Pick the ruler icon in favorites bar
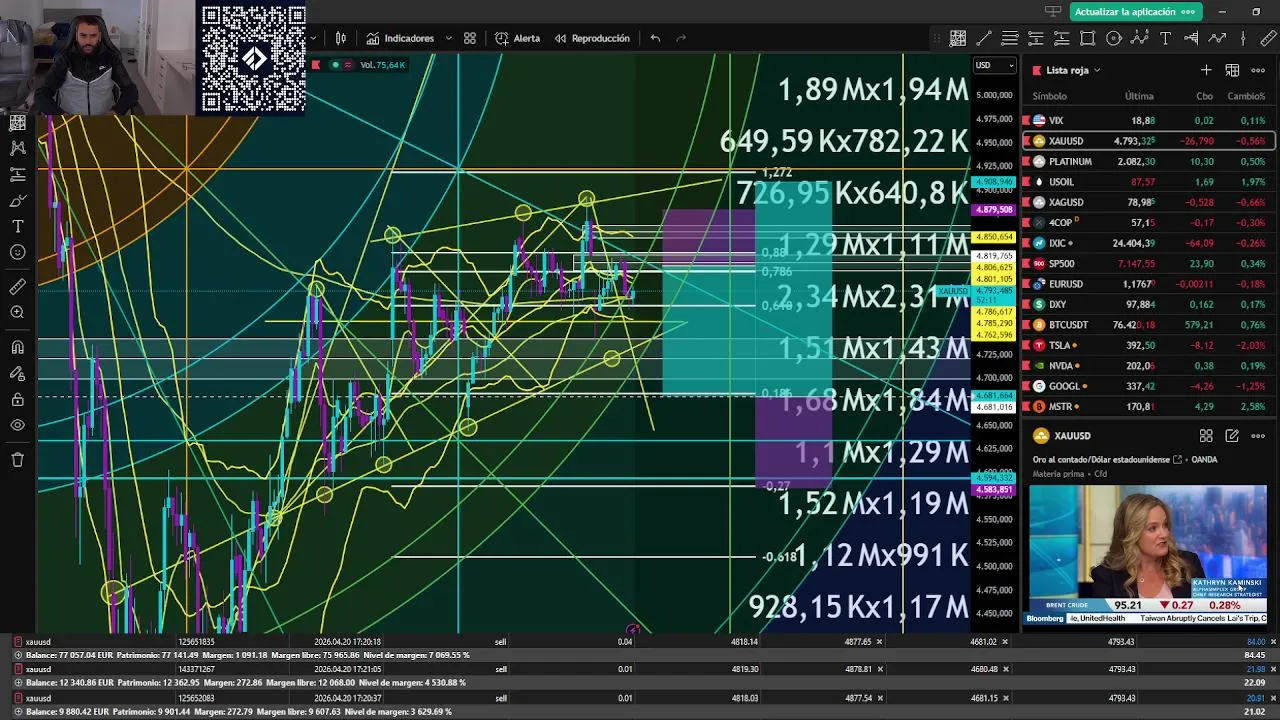 pyautogui.click(x=1268, y=38)
